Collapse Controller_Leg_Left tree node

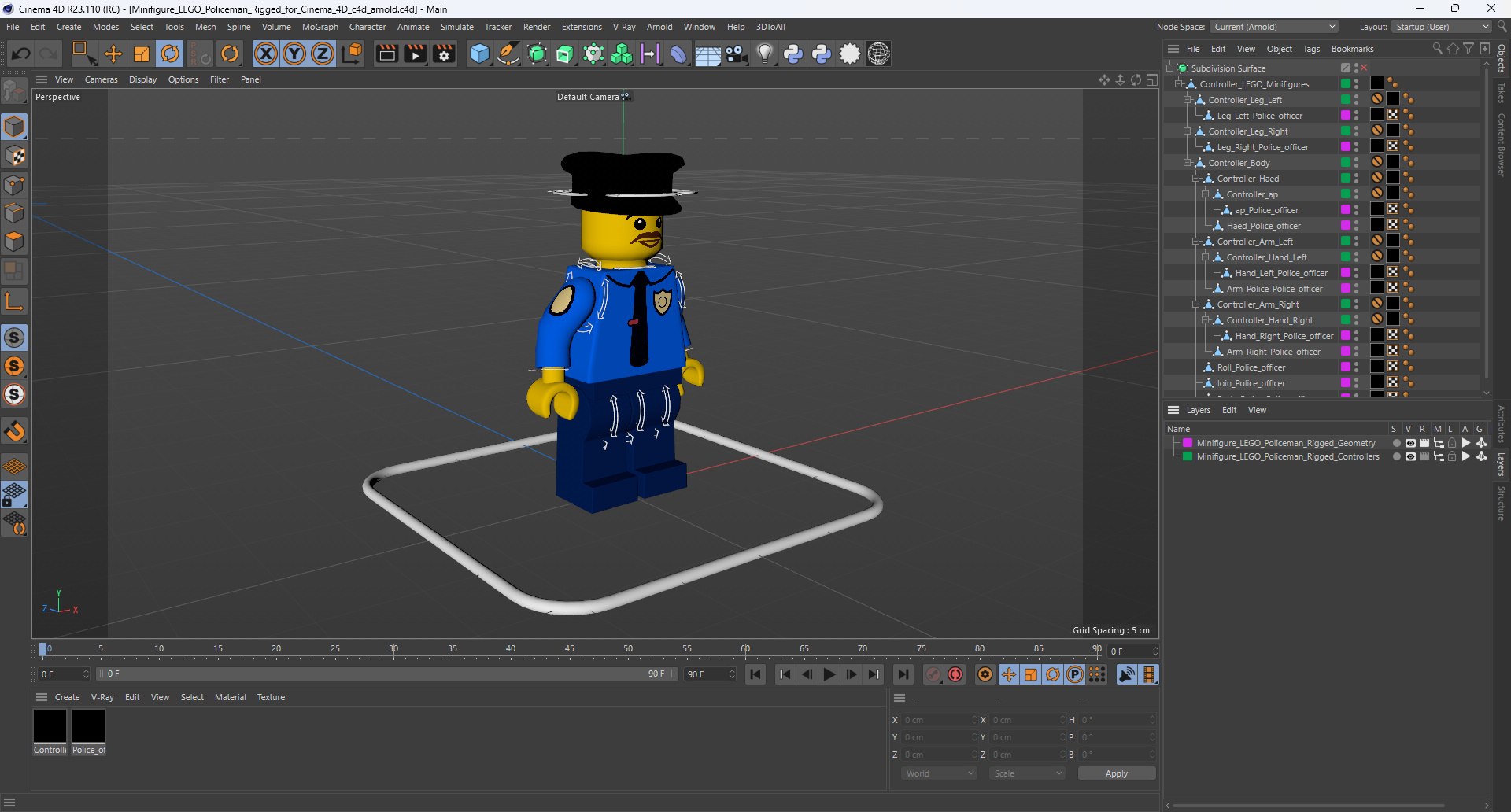1188,100
